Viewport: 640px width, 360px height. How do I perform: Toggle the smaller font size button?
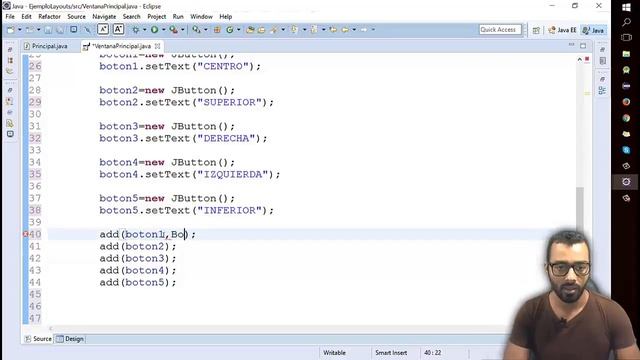click(x=103, y=29)
